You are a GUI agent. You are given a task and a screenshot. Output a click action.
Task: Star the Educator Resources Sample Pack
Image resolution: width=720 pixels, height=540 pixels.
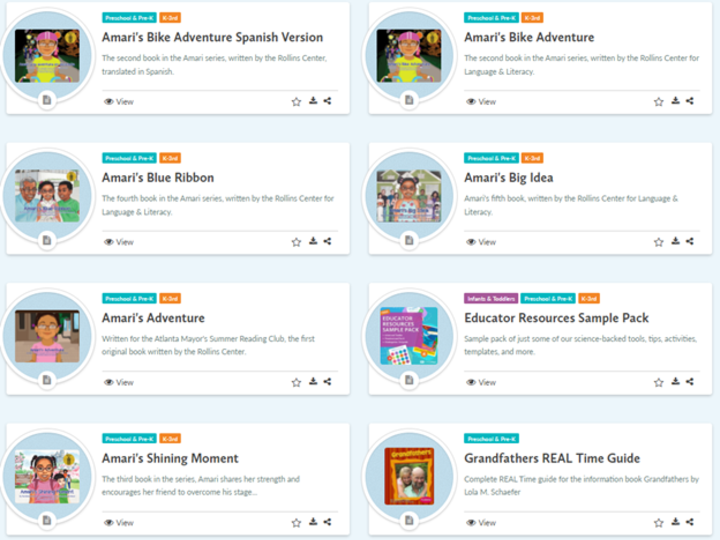(x=658, y=382)
